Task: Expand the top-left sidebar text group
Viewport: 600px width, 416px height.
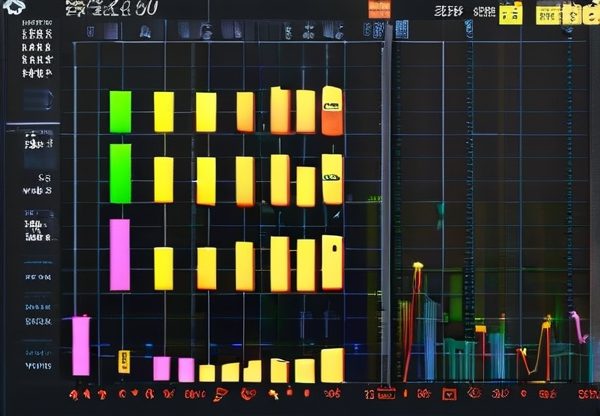Action: pyautogui.click(x=36, y=47)
